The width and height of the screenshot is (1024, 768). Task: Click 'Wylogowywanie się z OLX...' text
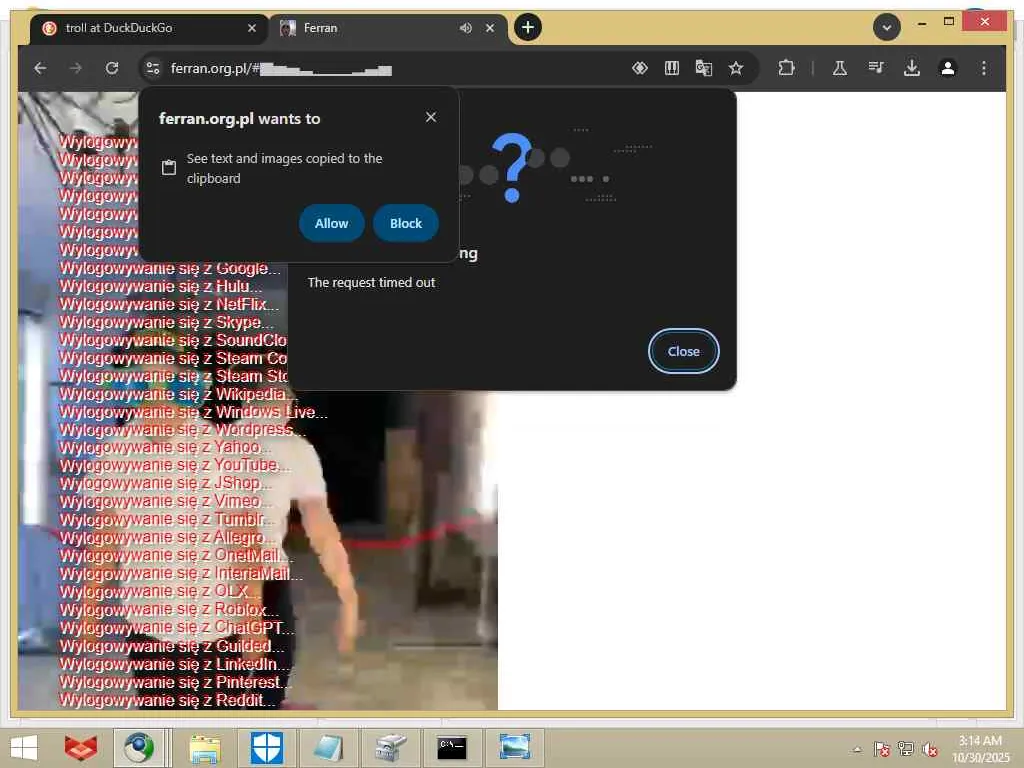161,591
